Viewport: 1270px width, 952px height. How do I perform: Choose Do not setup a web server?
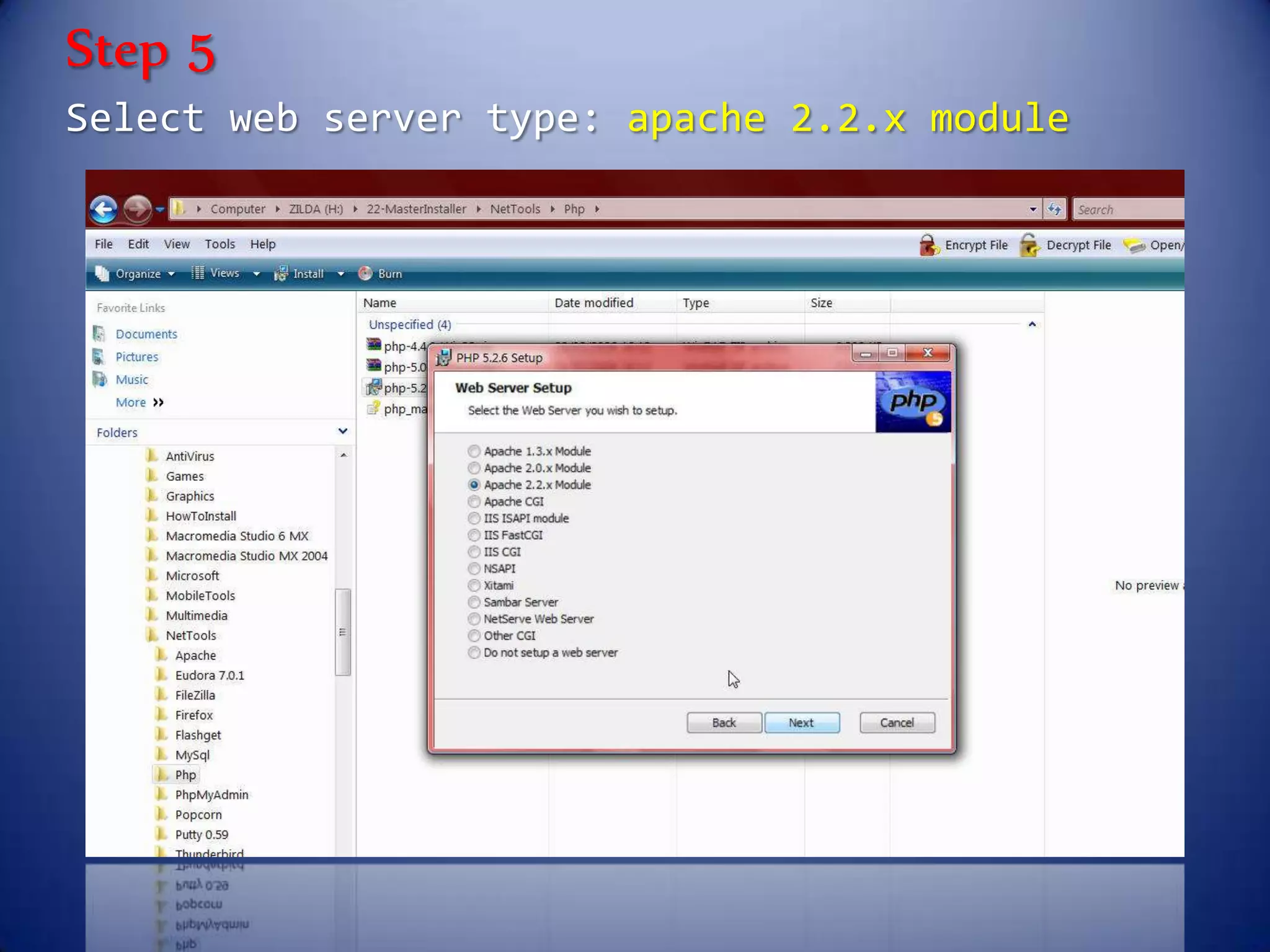coord(474,653)
